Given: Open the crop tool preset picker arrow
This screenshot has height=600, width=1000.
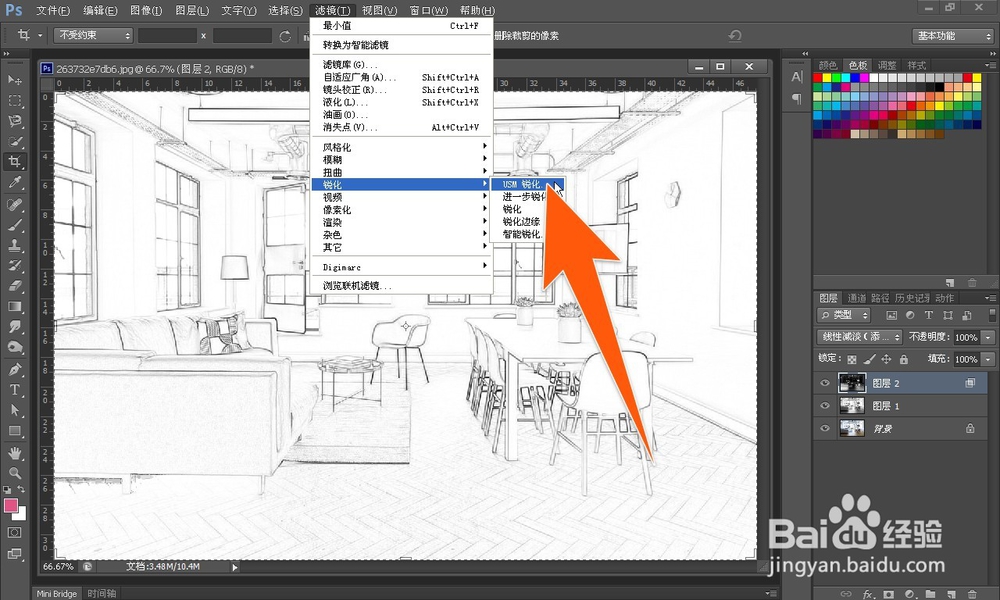Looking at the screenshot, I should [x=40, y=36].
